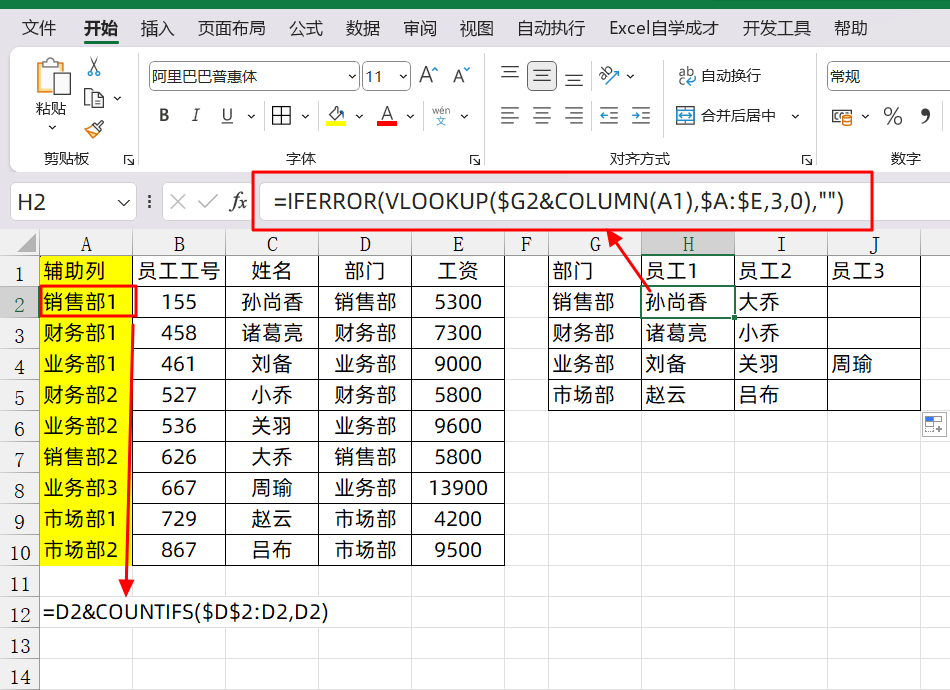Switch to 插入 tab
Screen dimensions: 950x690
point(158,28)
